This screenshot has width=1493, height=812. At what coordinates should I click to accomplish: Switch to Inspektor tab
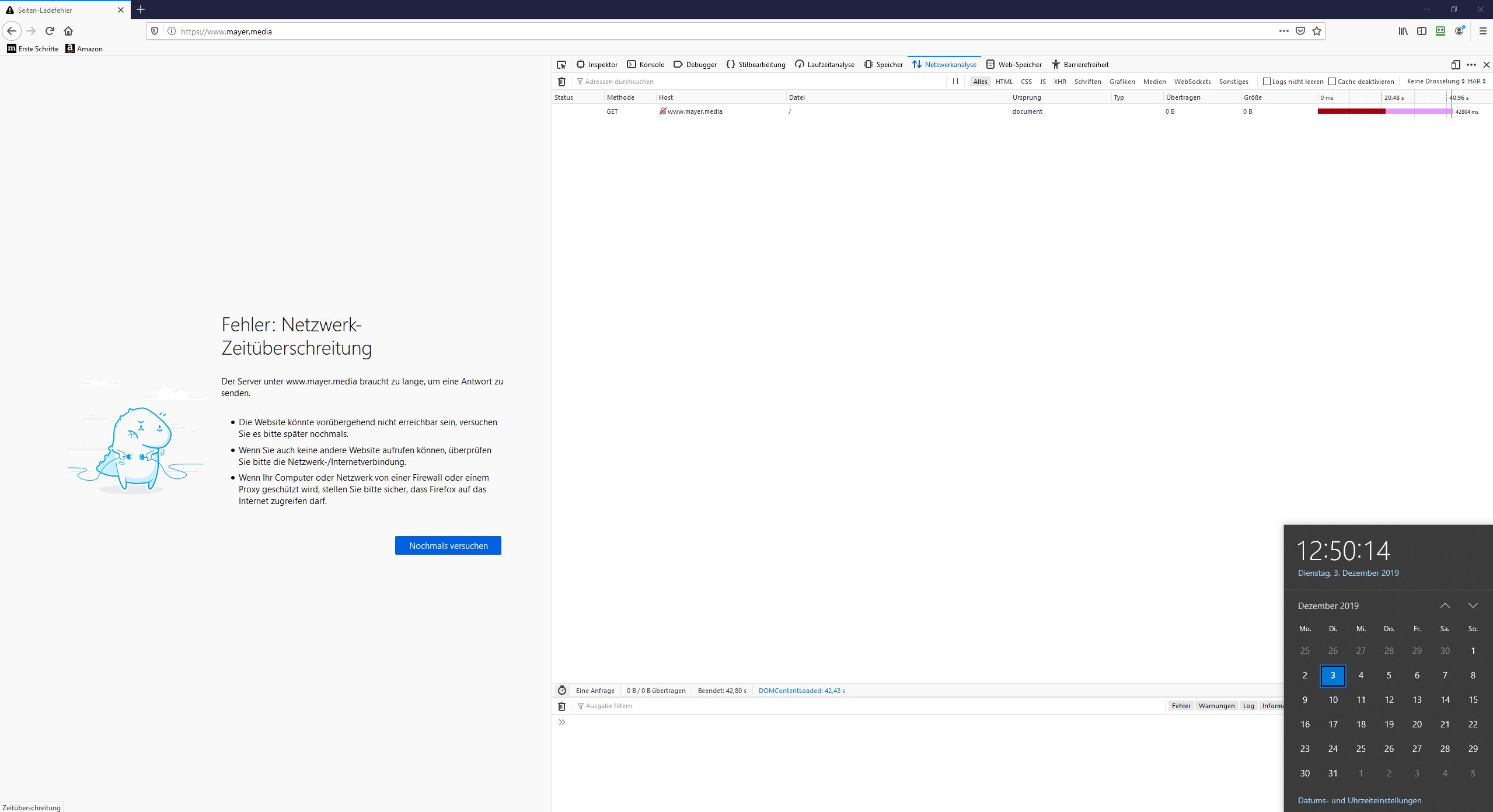(597, 65)
